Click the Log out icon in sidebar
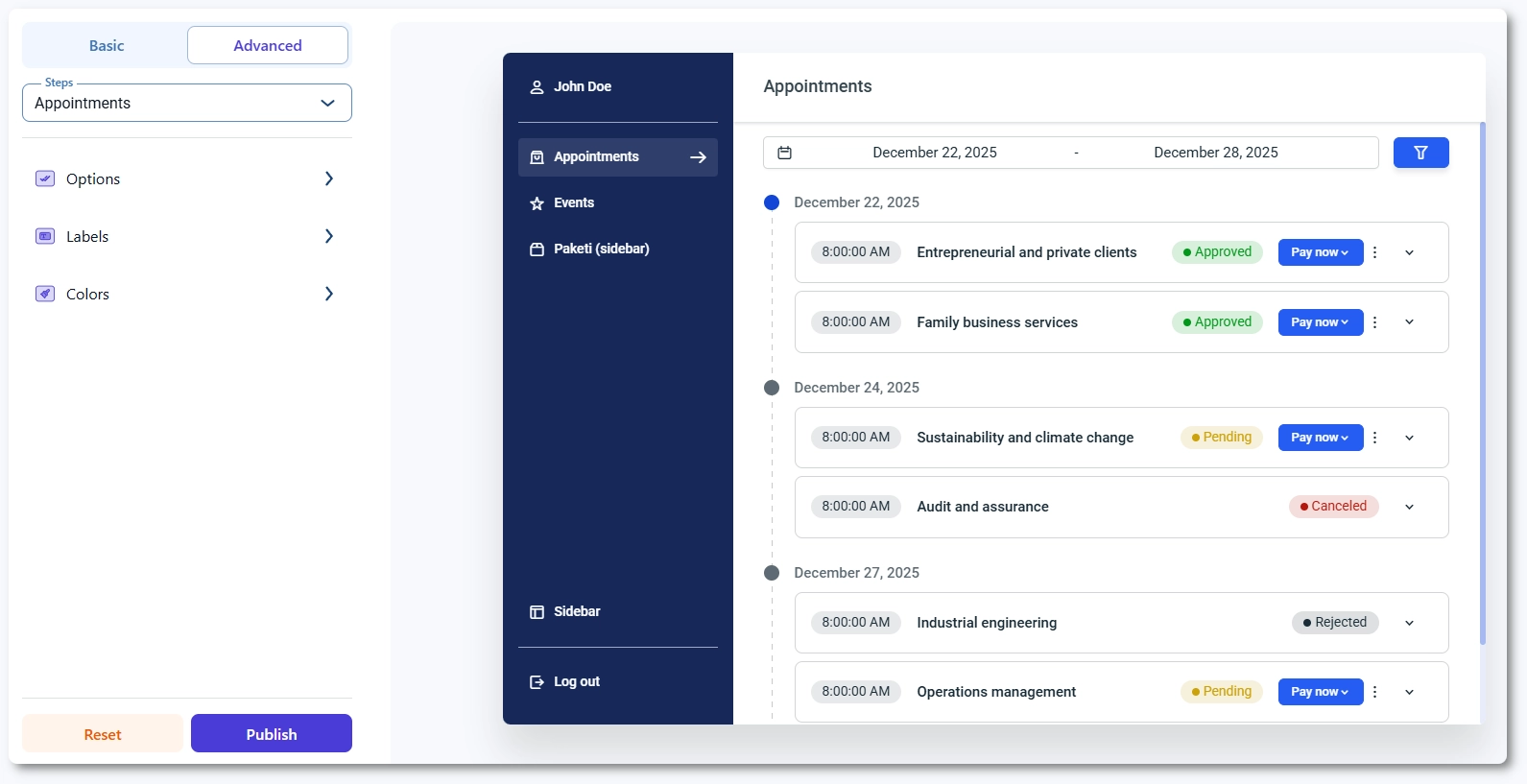 click(x=537, y=682)
